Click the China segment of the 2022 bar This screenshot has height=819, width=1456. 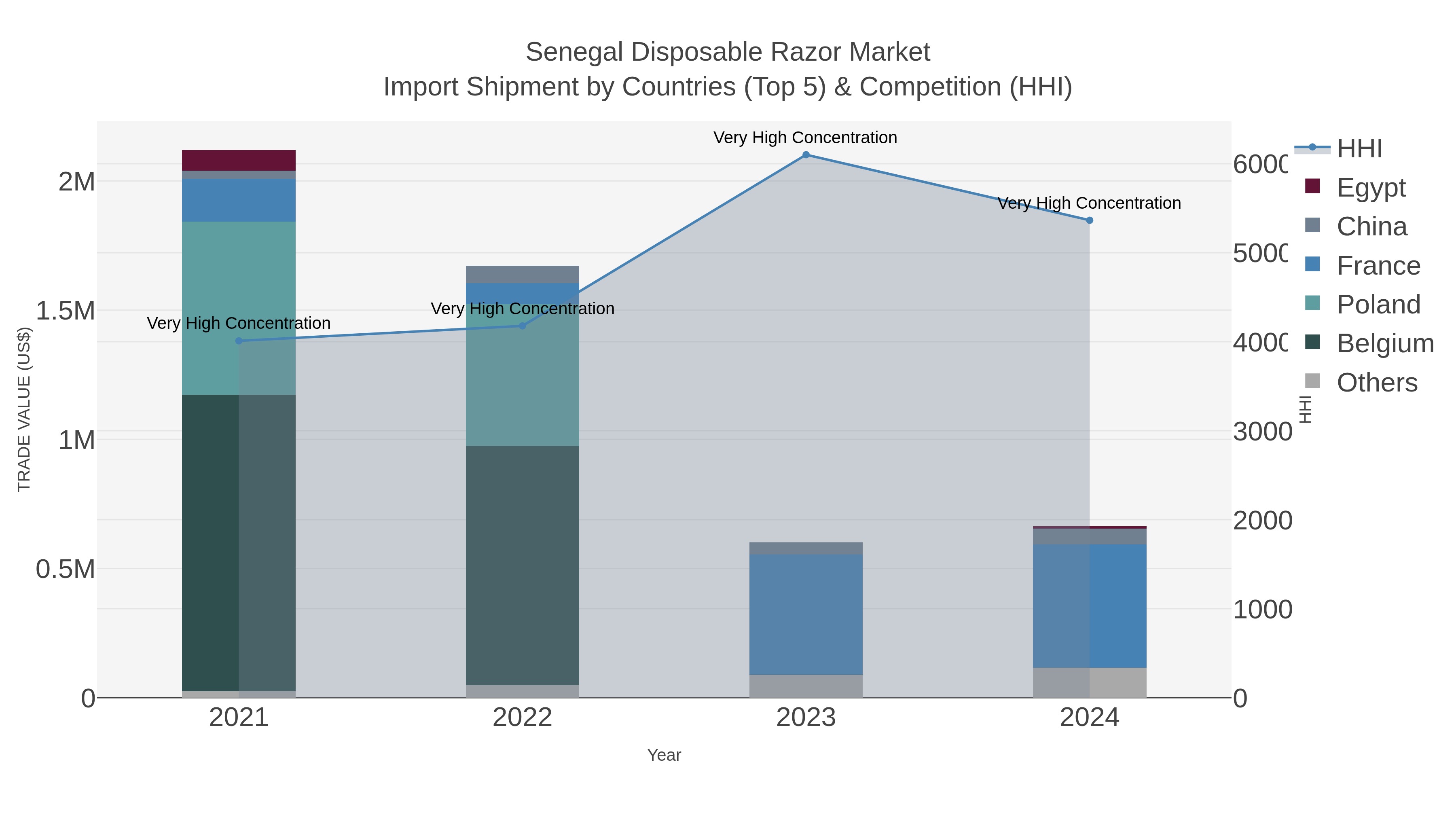(x=522, y=274)
